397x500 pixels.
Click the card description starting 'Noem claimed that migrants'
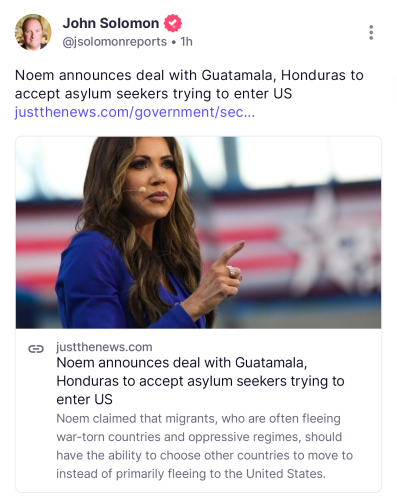pos(204,446)
